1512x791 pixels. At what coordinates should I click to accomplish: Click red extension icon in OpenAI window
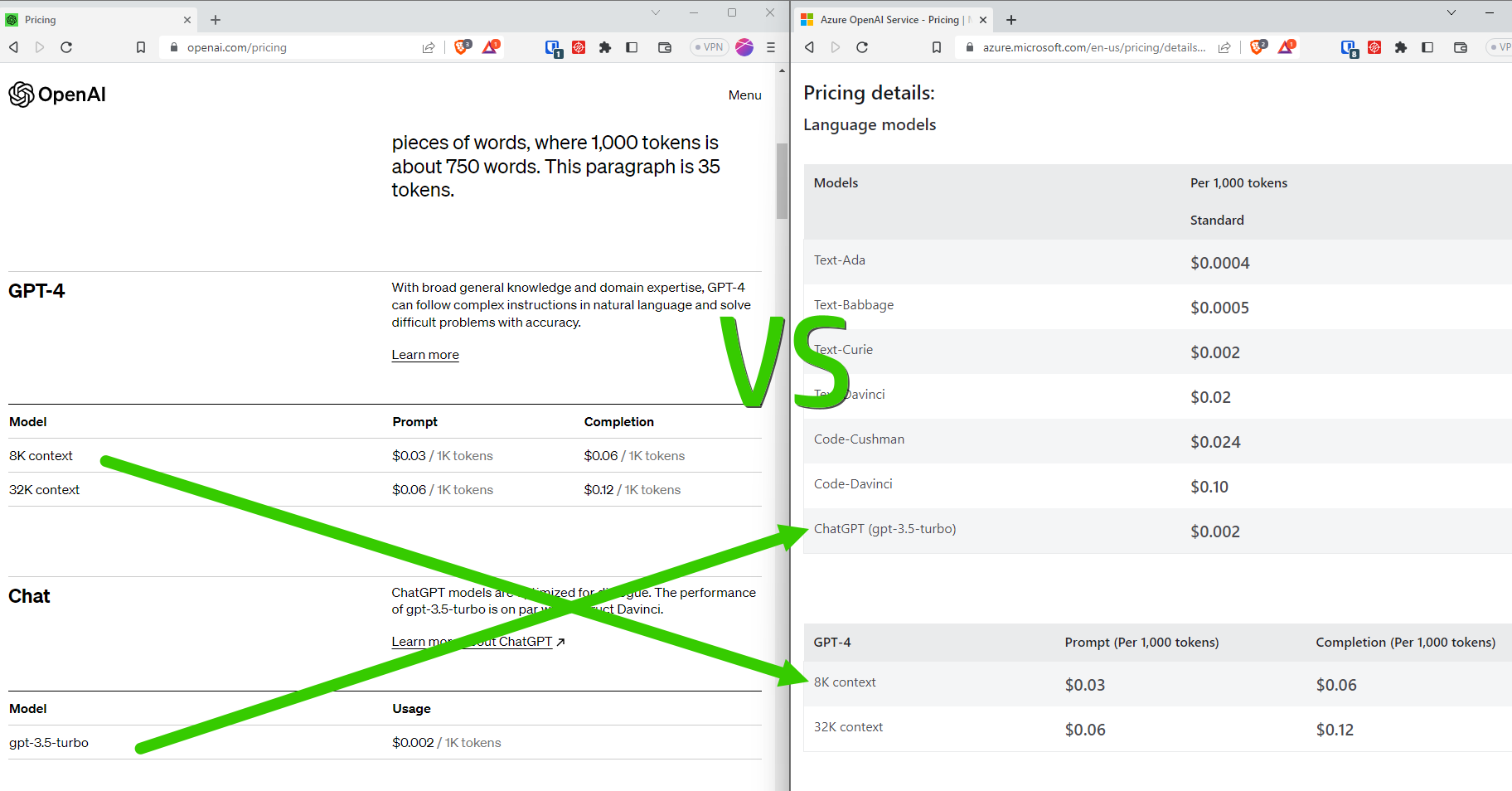click(579, 47)
